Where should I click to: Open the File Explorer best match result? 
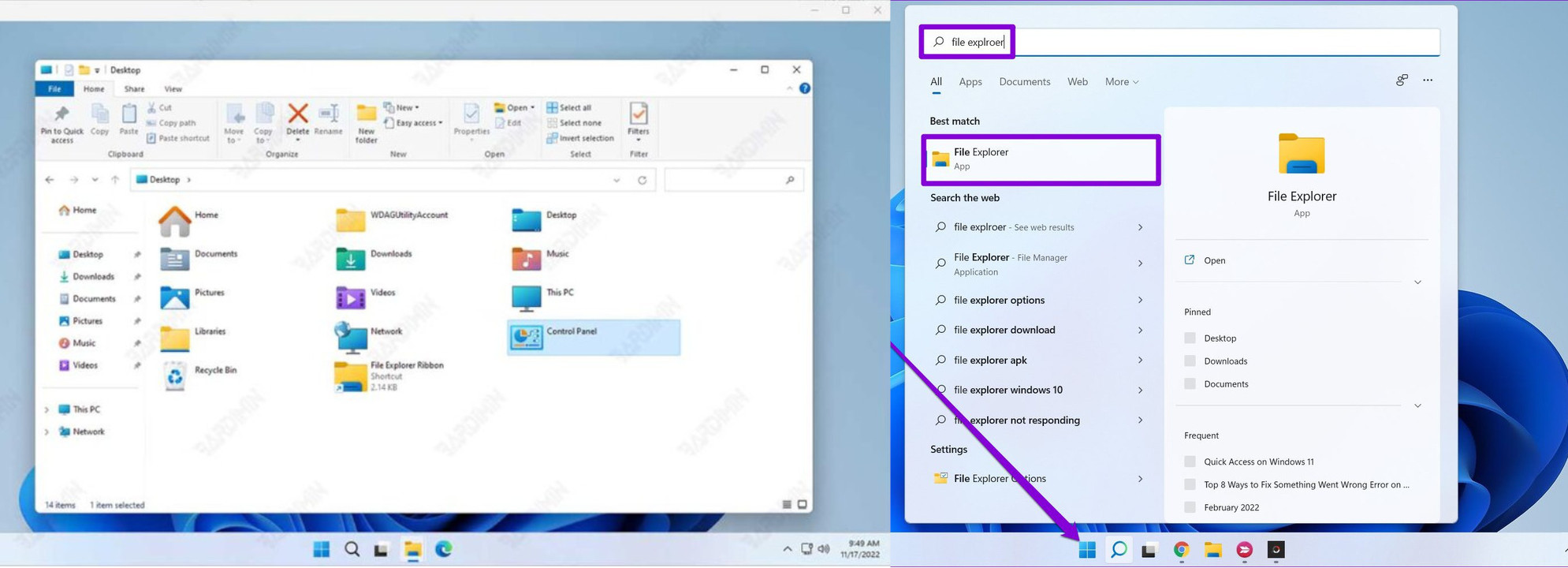(1041, 159)
